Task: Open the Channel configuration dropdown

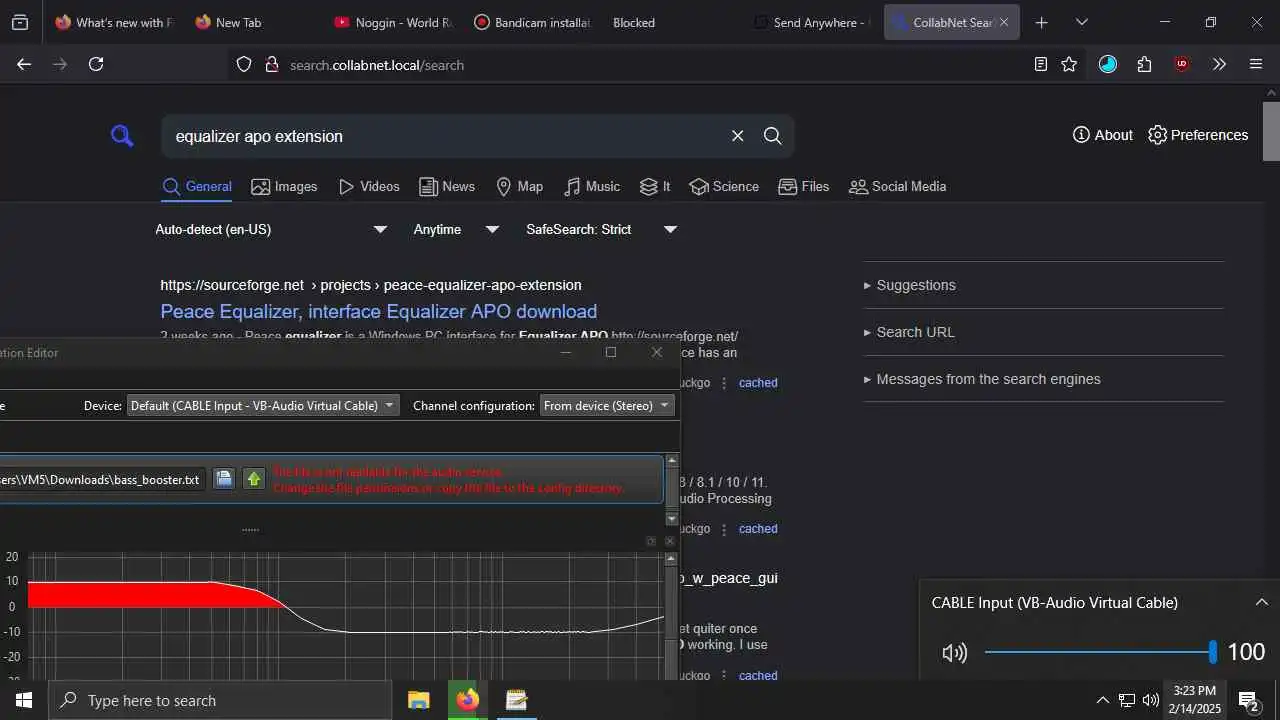Action: pos(607,406)
